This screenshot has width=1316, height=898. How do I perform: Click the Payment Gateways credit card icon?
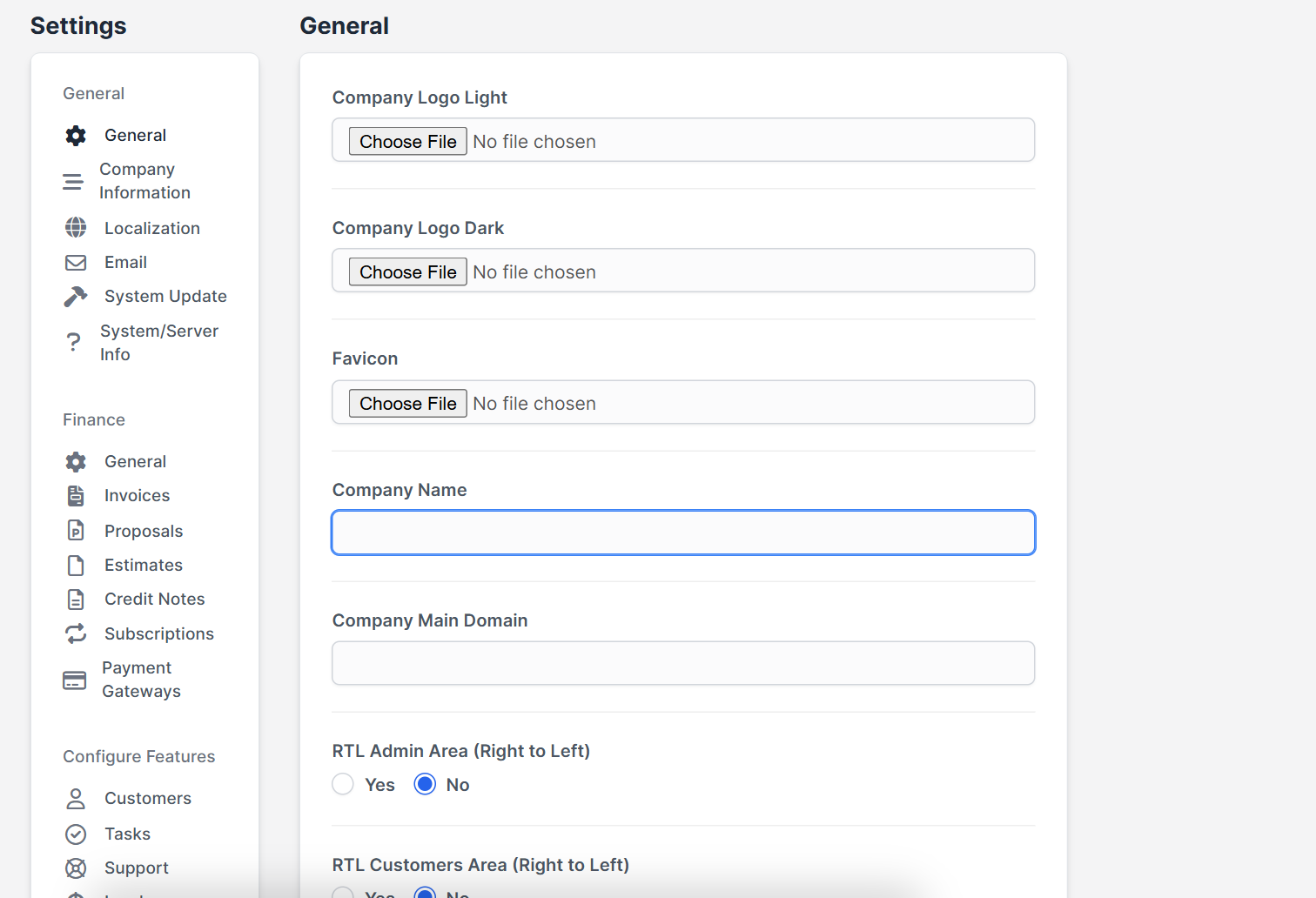75,680
